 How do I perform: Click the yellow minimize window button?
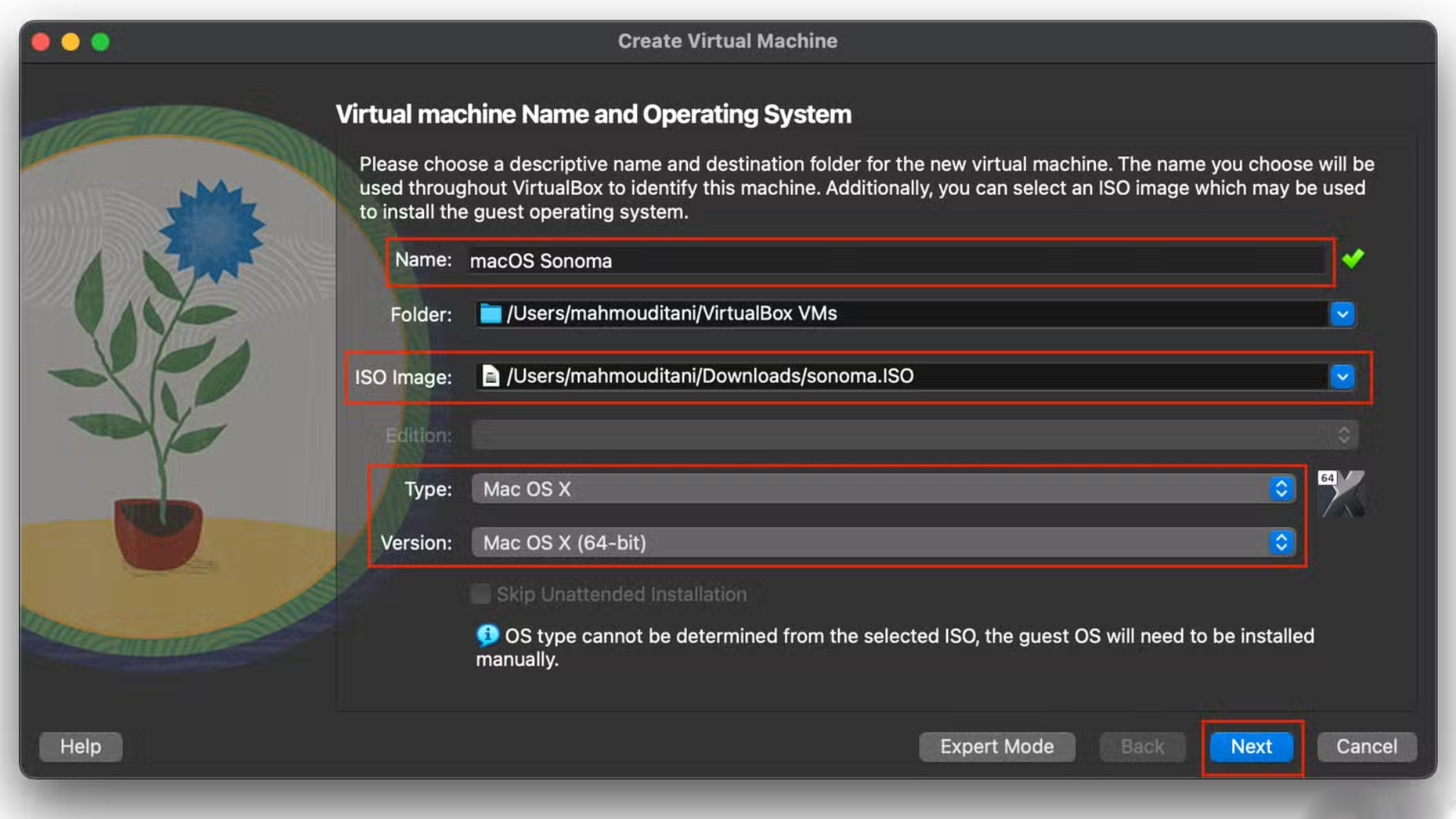[71, 42]
